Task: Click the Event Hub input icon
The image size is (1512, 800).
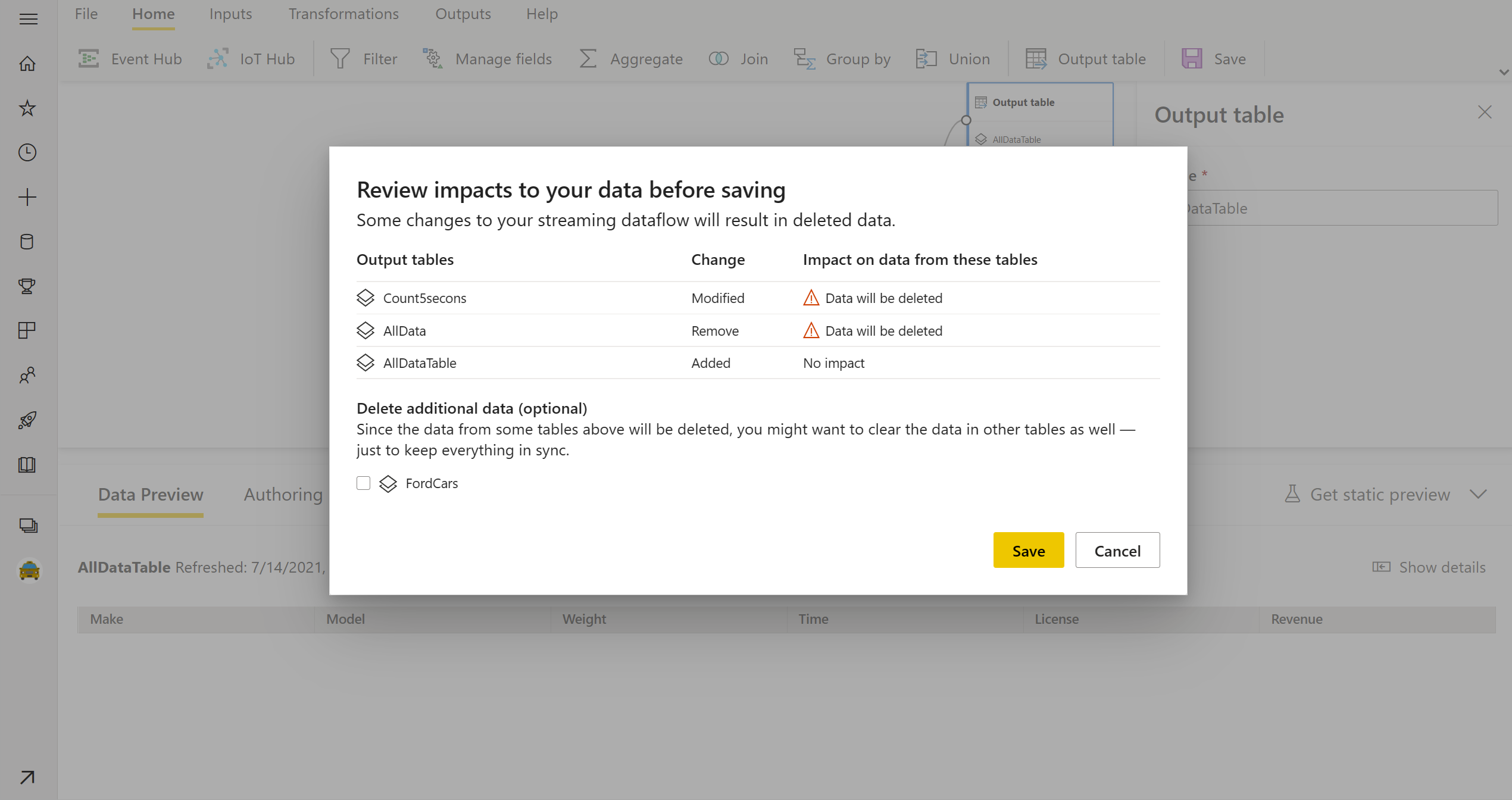Action: pos(89,58)
